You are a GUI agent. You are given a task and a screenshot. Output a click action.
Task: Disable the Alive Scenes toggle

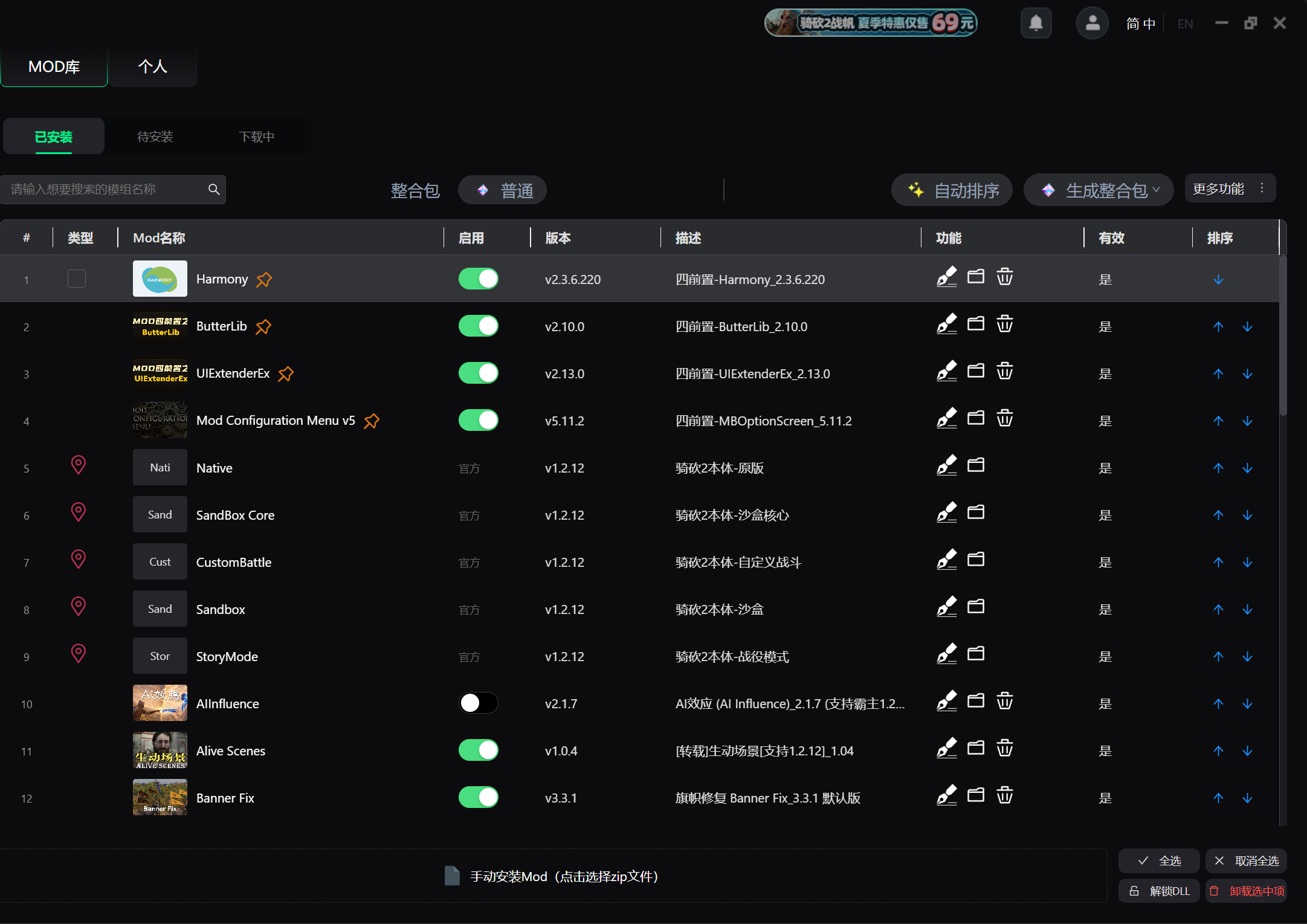tap(479, 750)
